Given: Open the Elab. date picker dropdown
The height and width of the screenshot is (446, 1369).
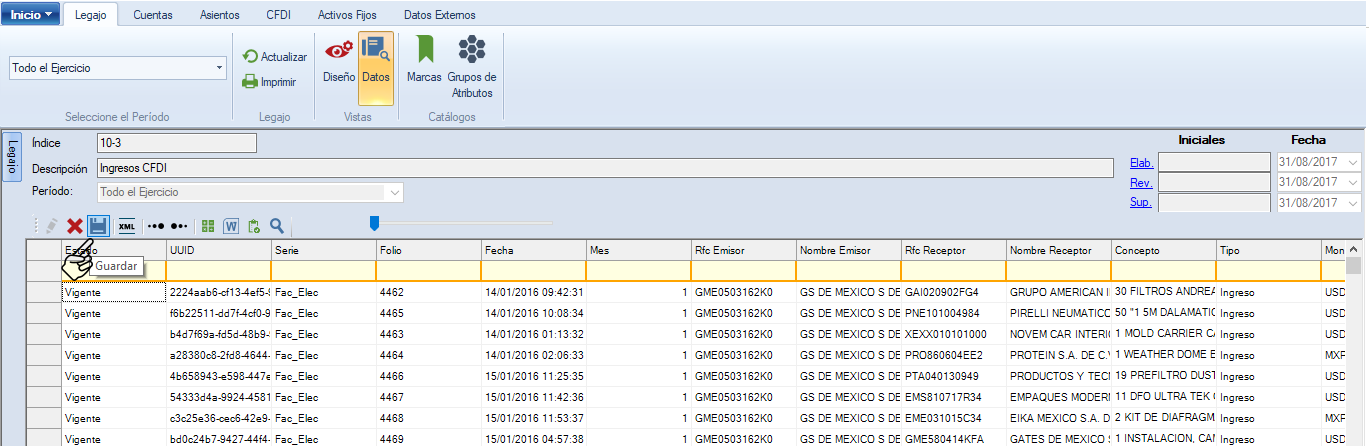Looking at the screenshot, I should point(1353,163).
